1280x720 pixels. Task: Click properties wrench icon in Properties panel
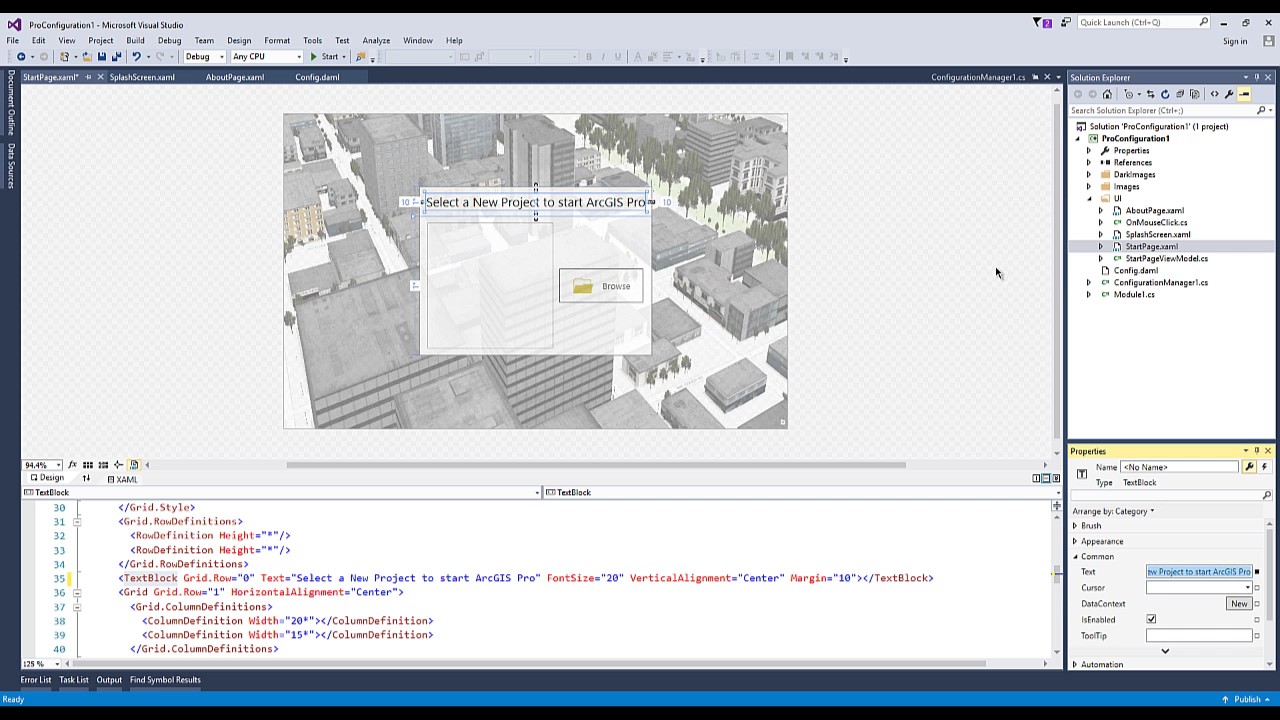[1249, 467]
